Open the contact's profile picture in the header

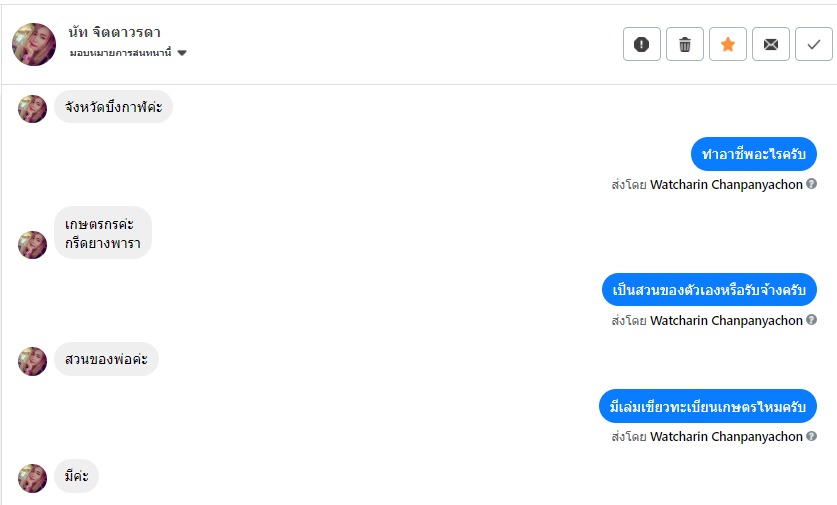[x=34, y=44]
